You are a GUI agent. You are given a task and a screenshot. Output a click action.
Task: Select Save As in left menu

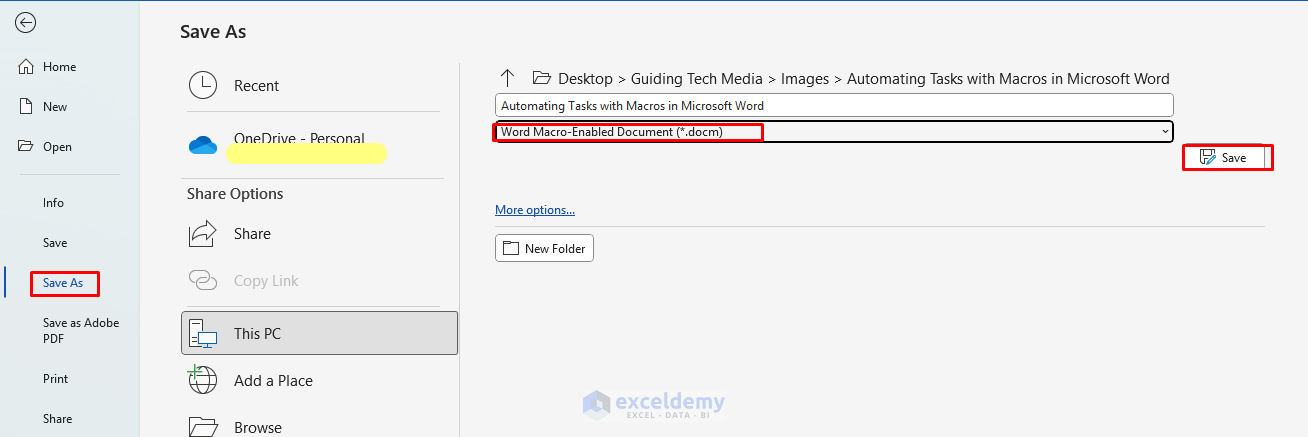pos(63,283)
